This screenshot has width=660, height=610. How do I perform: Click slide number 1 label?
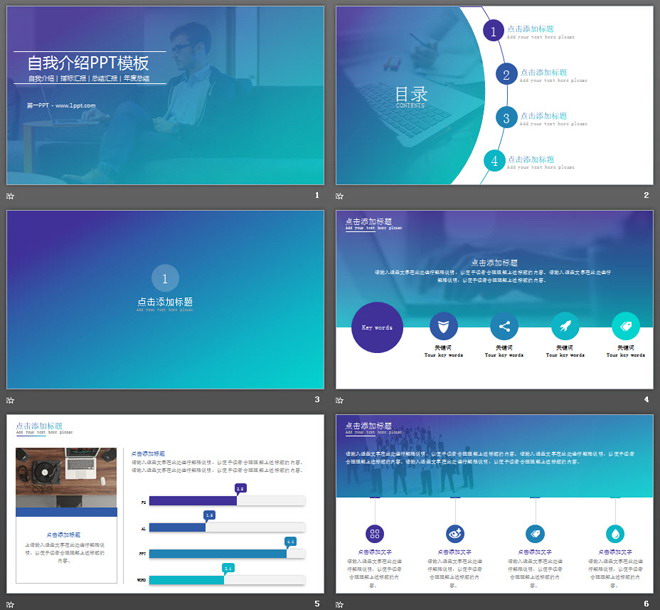click(317, 195)
